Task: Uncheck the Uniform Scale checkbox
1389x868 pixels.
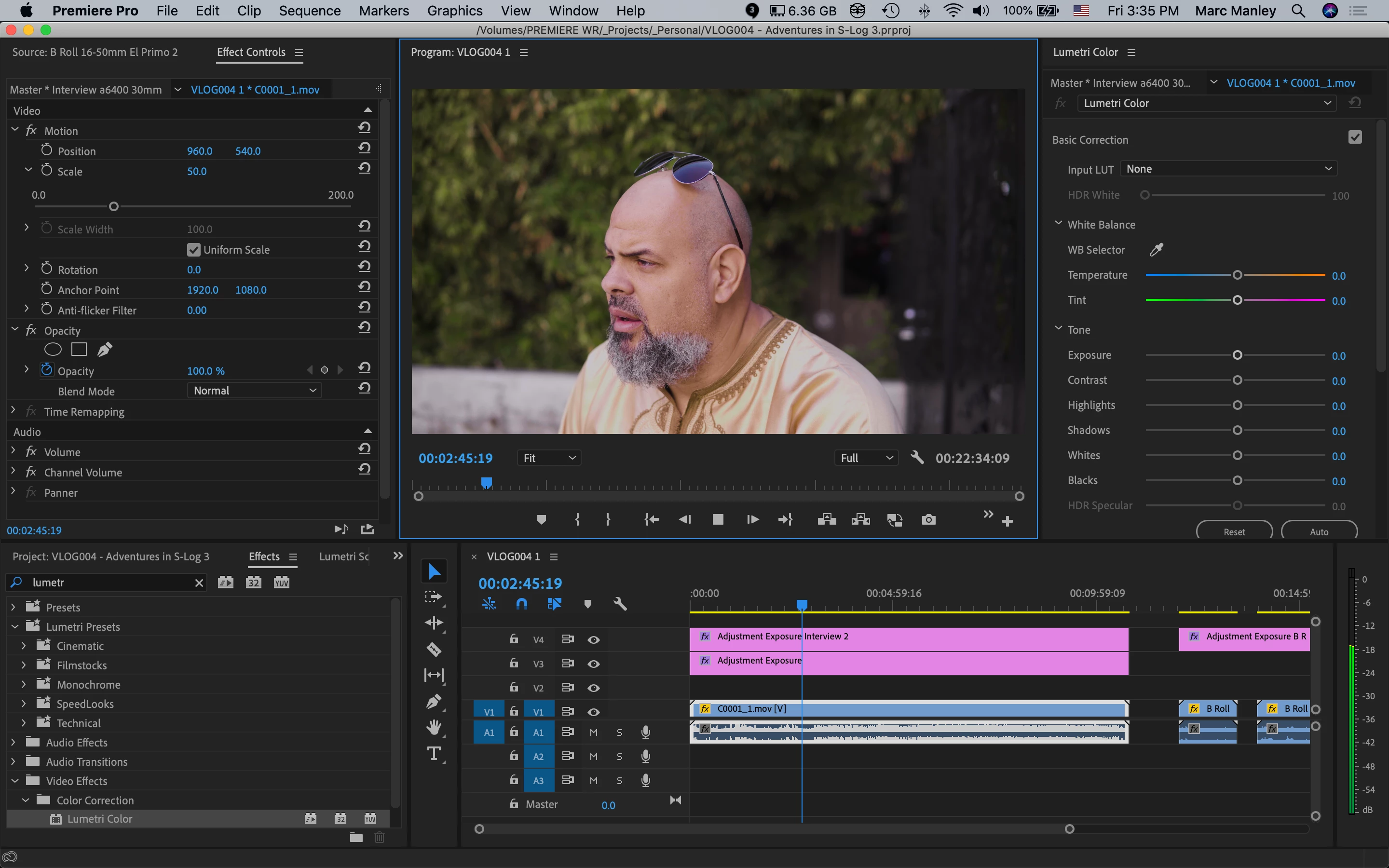Action: pyautogui.click(x=193, y=250)
